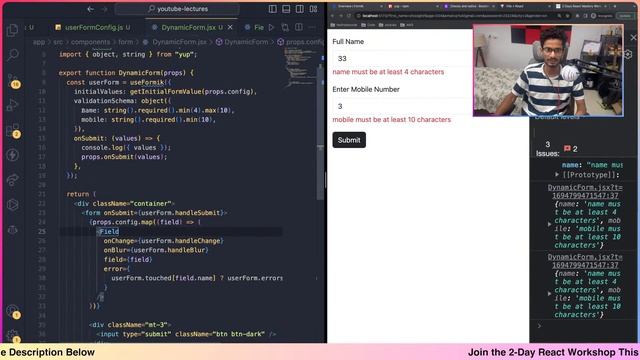The image size is (640, 360).
Task: Go forward using VS Code navigation arrow
Action: pyautogui.click(x=104, y=9)
